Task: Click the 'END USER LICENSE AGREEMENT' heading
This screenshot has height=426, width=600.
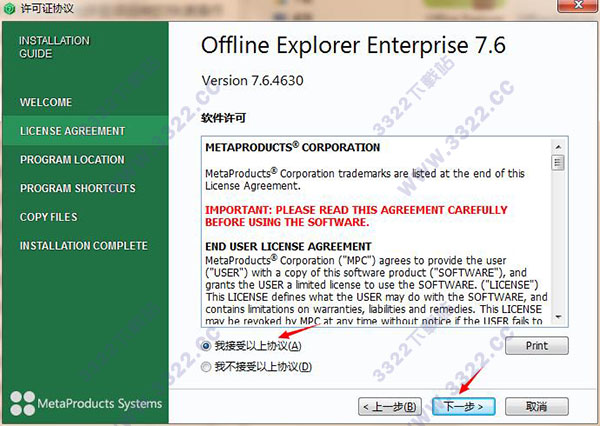Action: click(289, 246)
